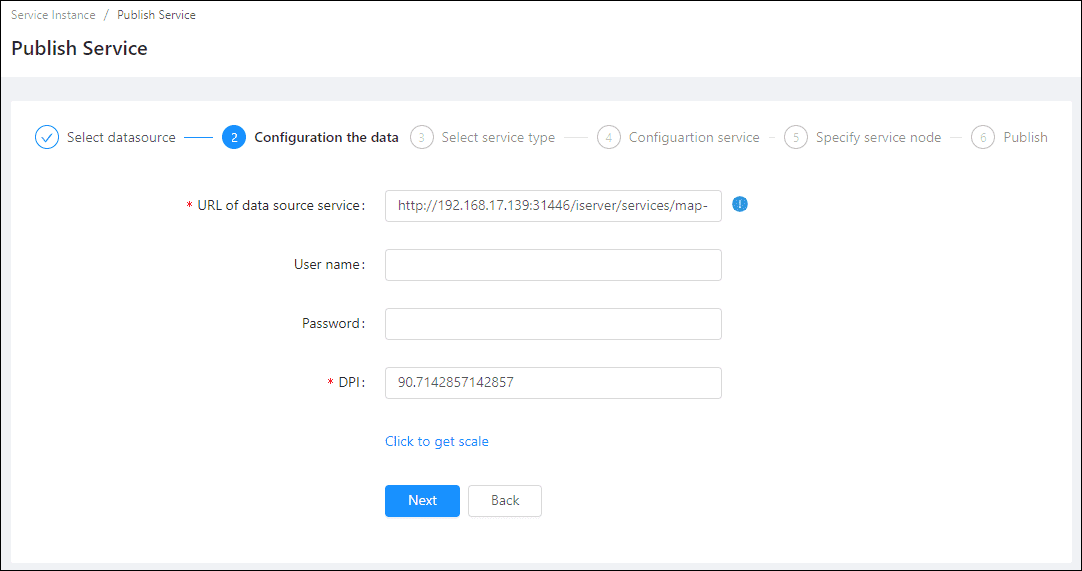Select the 'Select datasource' step label
Screen dimensions: 1082x571
pos(121,137)
